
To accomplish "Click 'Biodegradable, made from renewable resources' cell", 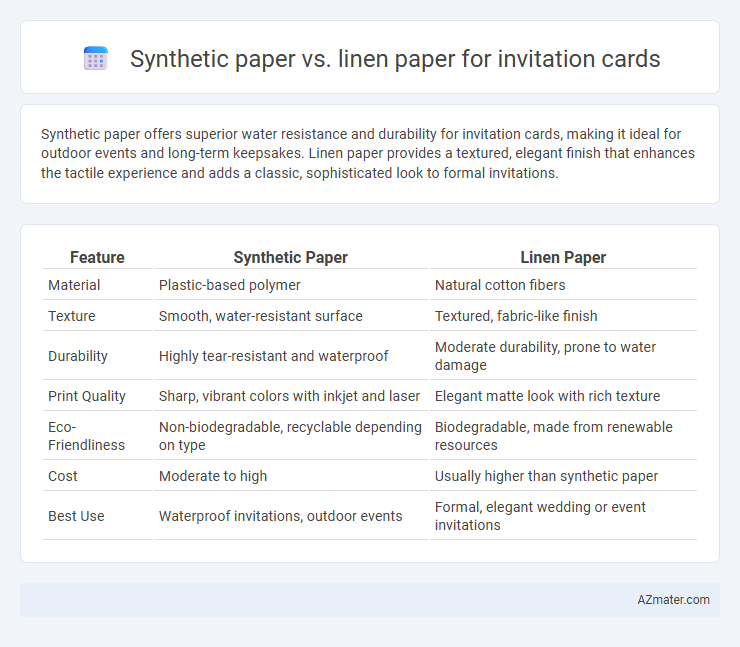I will 554,436.
